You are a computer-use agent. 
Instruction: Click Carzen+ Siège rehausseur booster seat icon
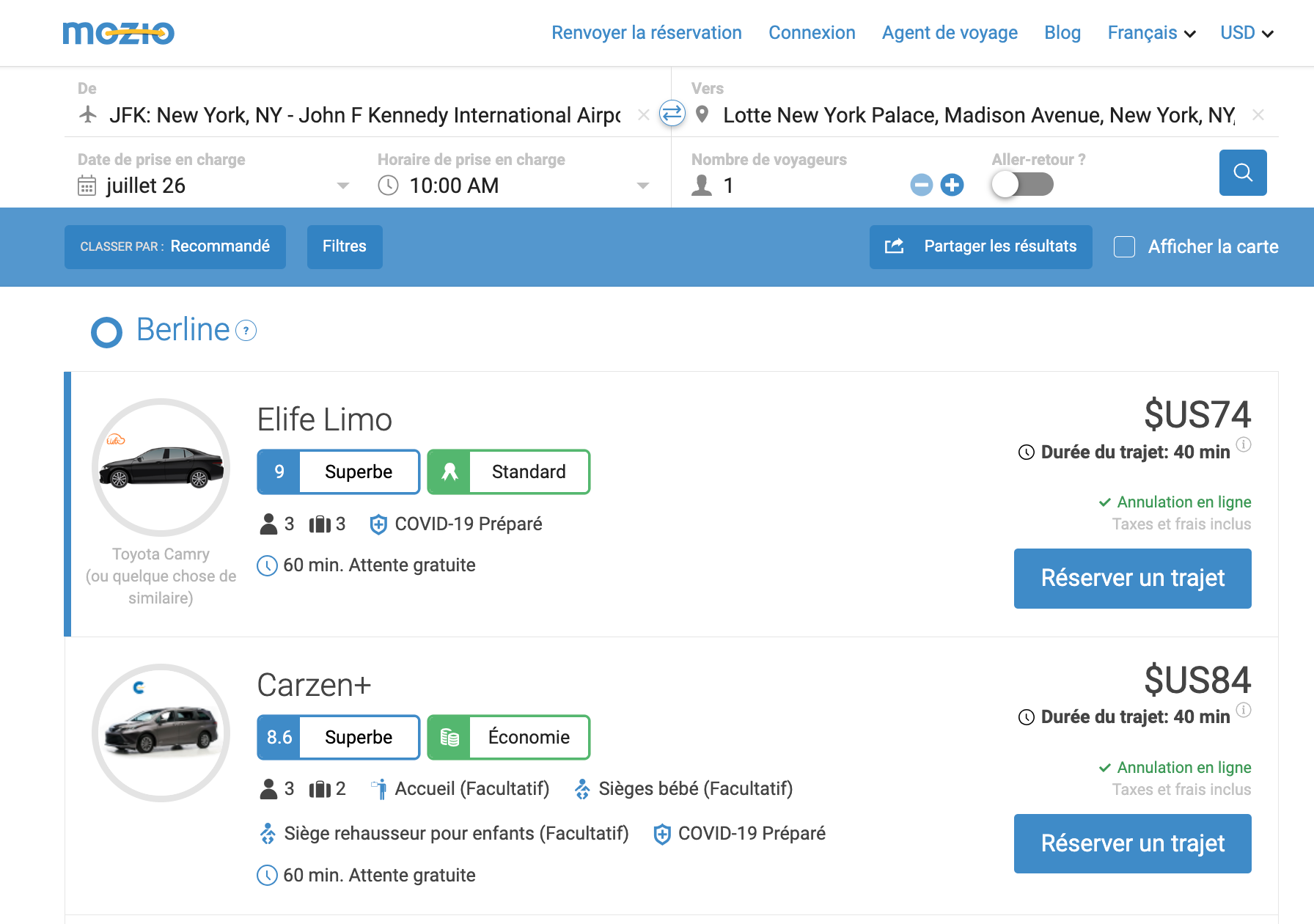point(268,834)
